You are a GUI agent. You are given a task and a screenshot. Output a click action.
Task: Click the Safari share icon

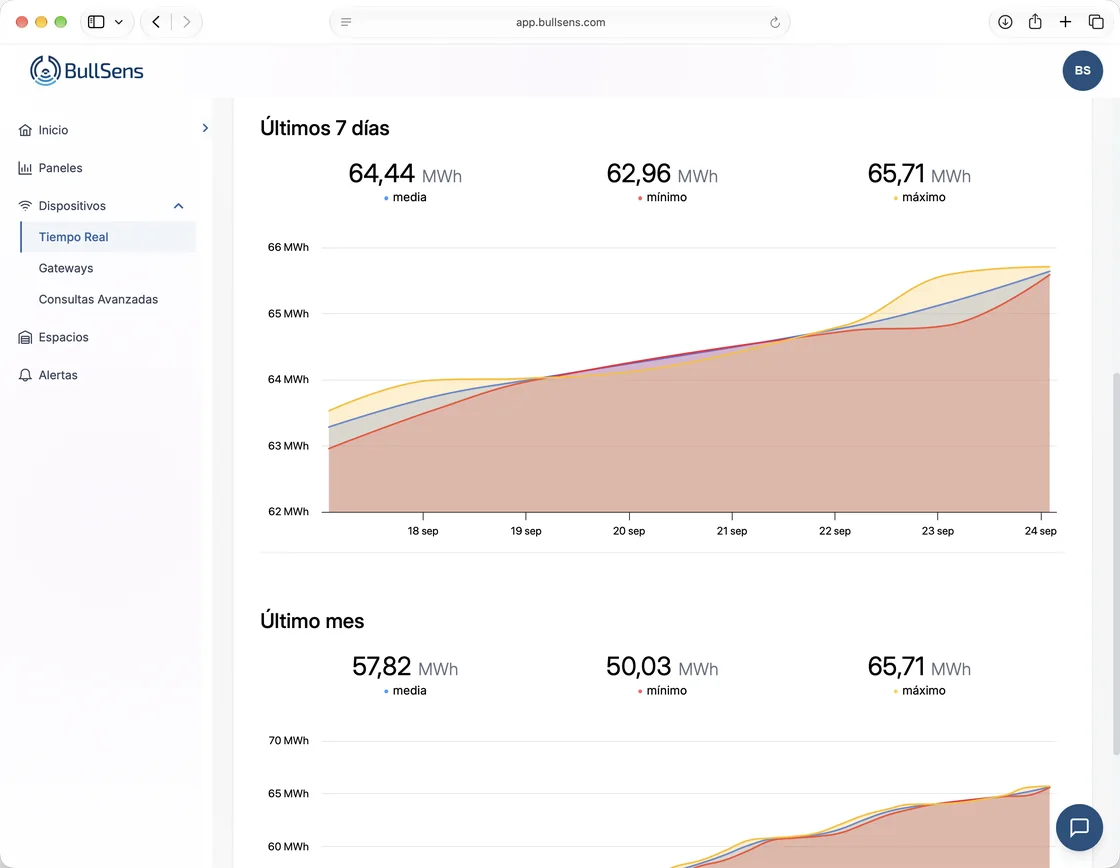point(1035,22)
